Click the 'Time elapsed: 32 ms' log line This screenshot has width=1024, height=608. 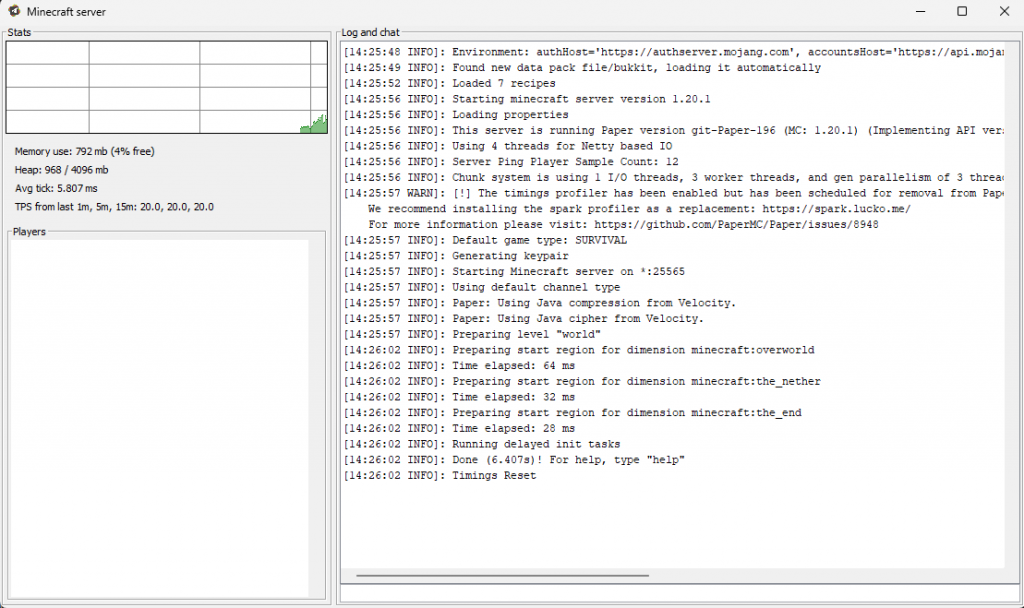[x=459, y=397]
